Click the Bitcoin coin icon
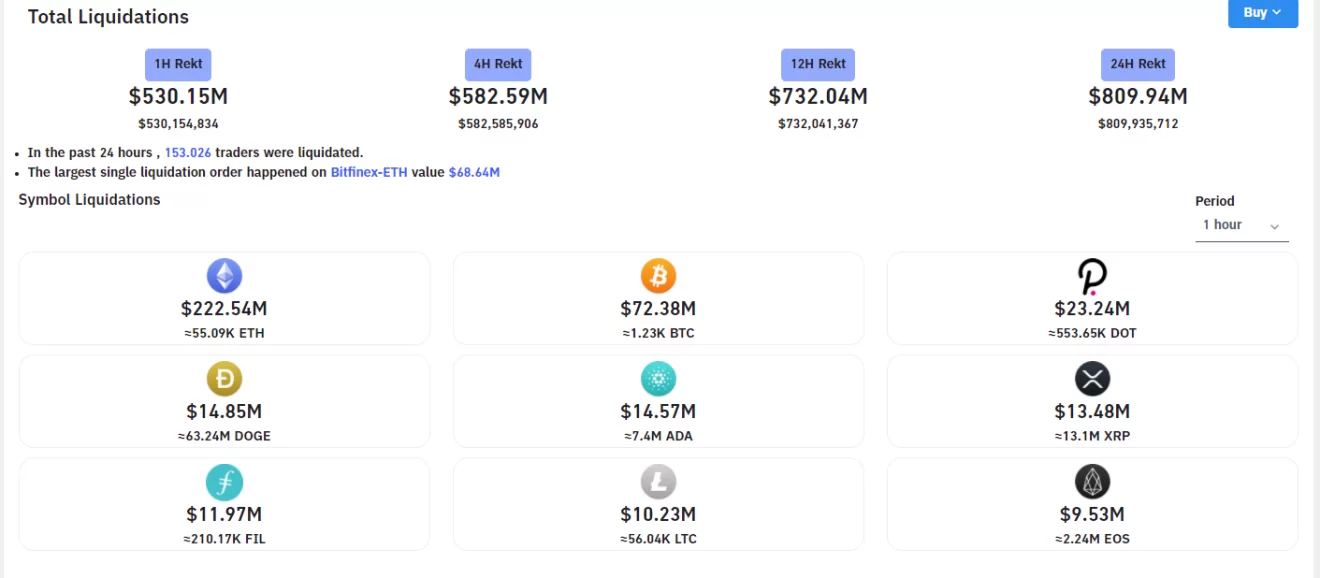This screenshot has width=1320, height=578. pyautogui.click(x=658, y=275)
